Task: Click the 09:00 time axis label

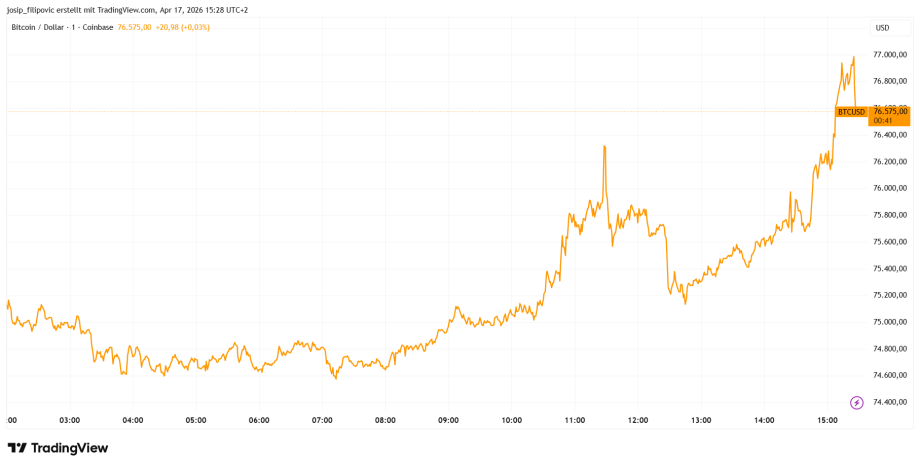Action: [448, 420]
